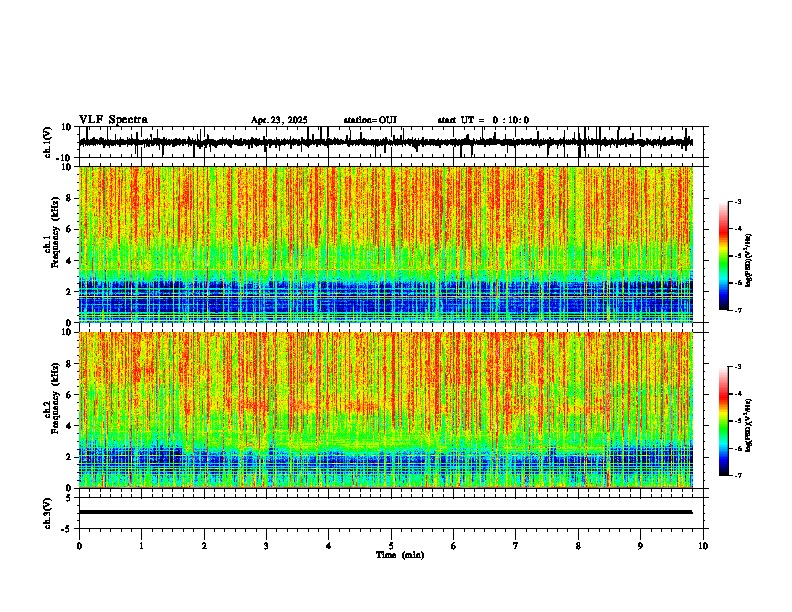The width and height of the screenshot is (792, 612).
Task: Click the ch.1 spectrogram color scale bar
Action: (724, 256)
